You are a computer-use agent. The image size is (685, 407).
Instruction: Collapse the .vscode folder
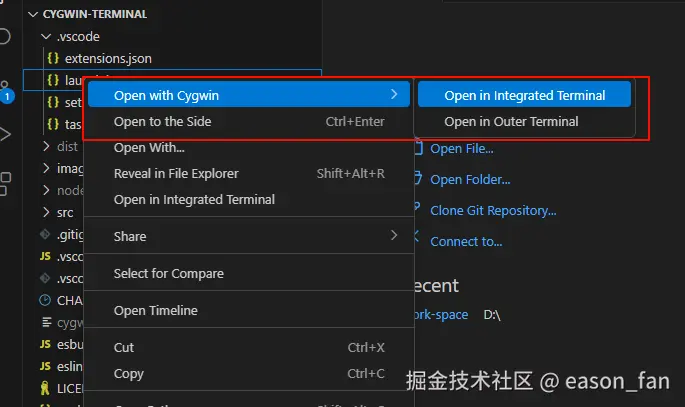tap(45, 37)
